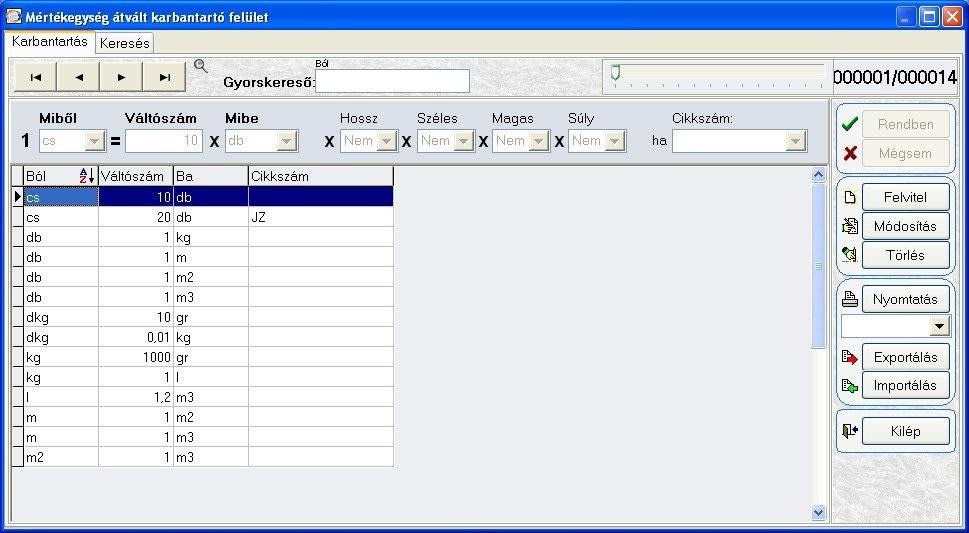Click the Váltószám value field
969x533 pixels.
pos(164,141)
